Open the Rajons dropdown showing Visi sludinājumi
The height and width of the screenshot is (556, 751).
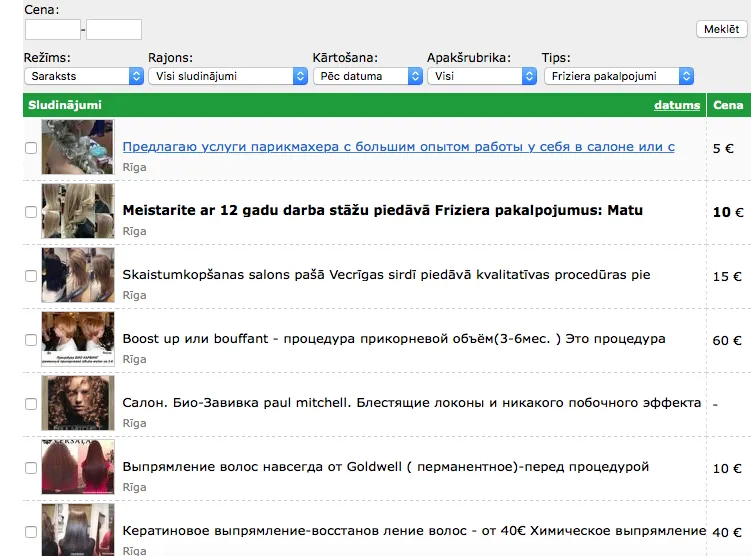coord(228,76)
